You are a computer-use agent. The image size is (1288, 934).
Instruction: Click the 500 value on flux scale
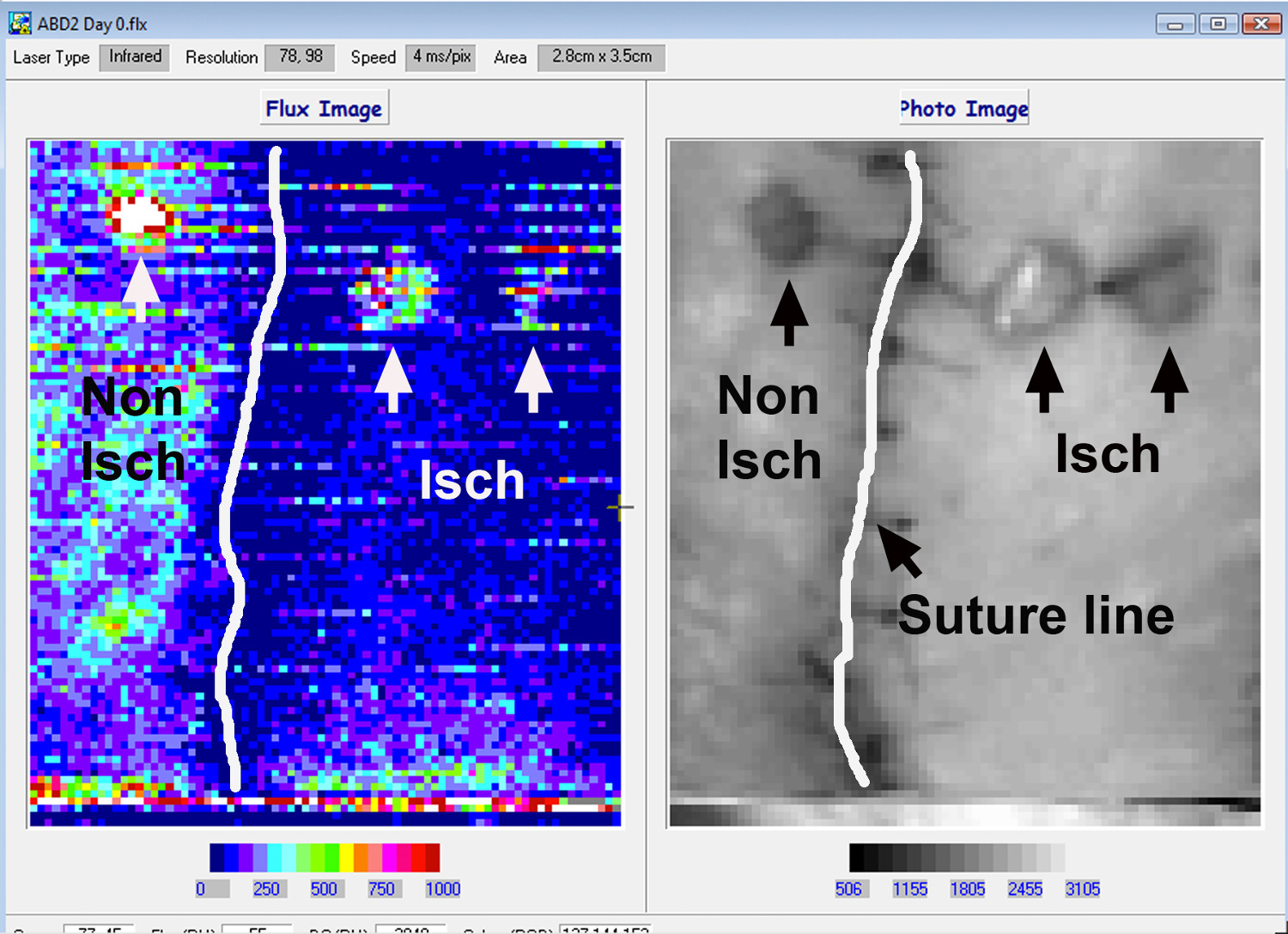coord(324,889)
